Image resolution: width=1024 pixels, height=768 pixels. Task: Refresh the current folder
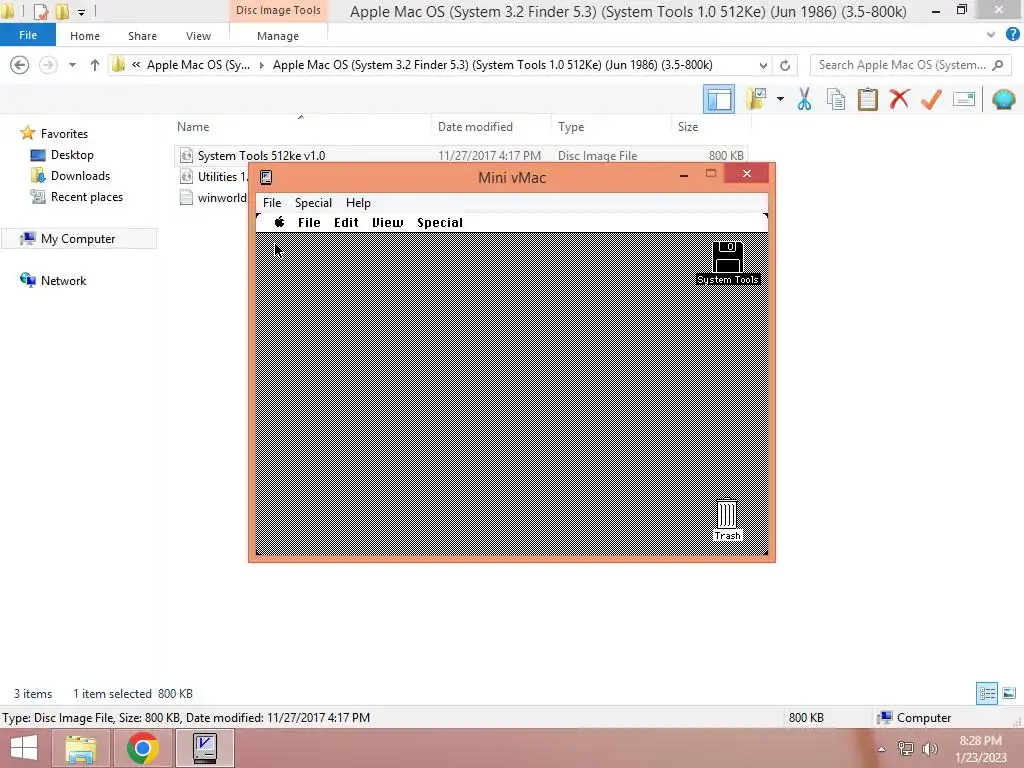[785, 65]
